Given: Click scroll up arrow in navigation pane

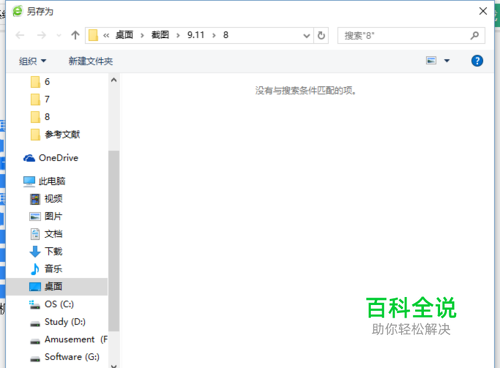Looking at the screenshot, I should pos(114,80).
